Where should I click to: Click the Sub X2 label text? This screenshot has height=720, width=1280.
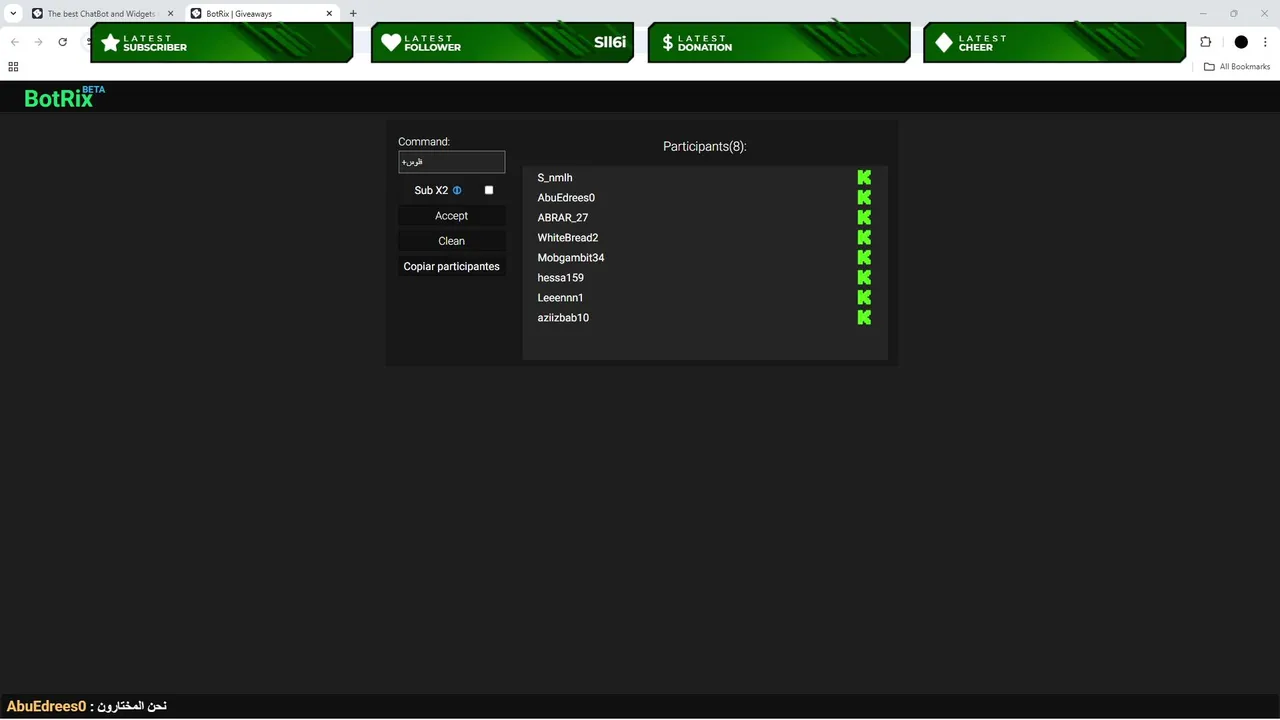(431, 190)
